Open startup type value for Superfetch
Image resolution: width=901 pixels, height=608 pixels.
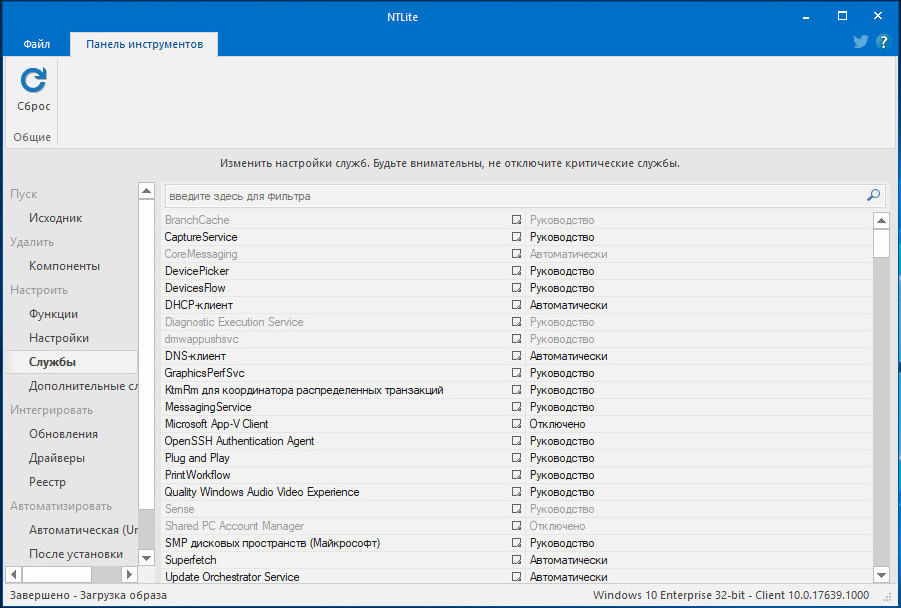[x=568, y=560]
